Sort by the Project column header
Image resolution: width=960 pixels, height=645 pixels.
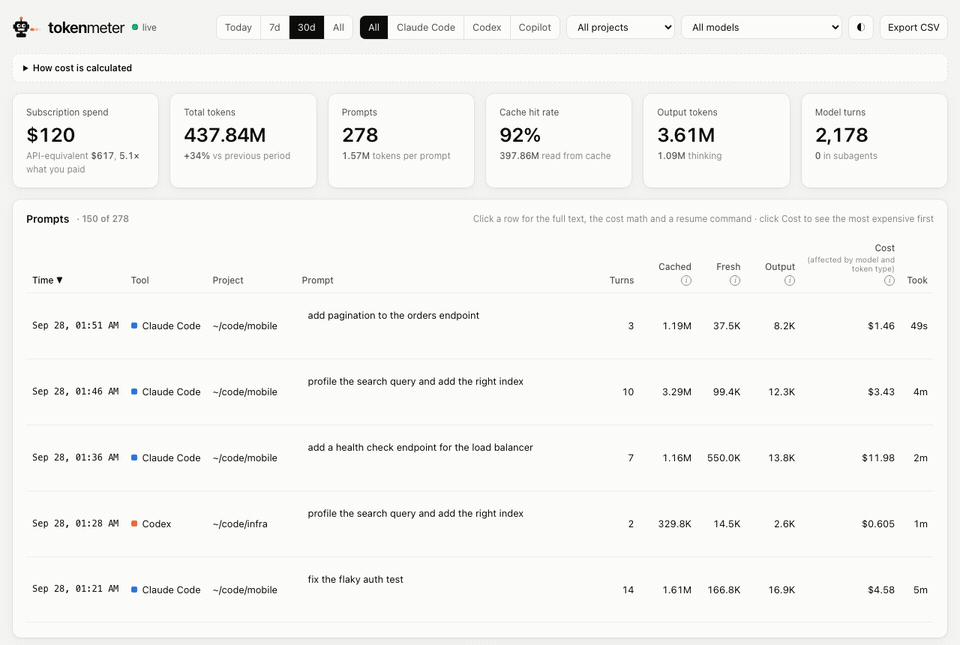pyautogui.click(x=228, y=280)
